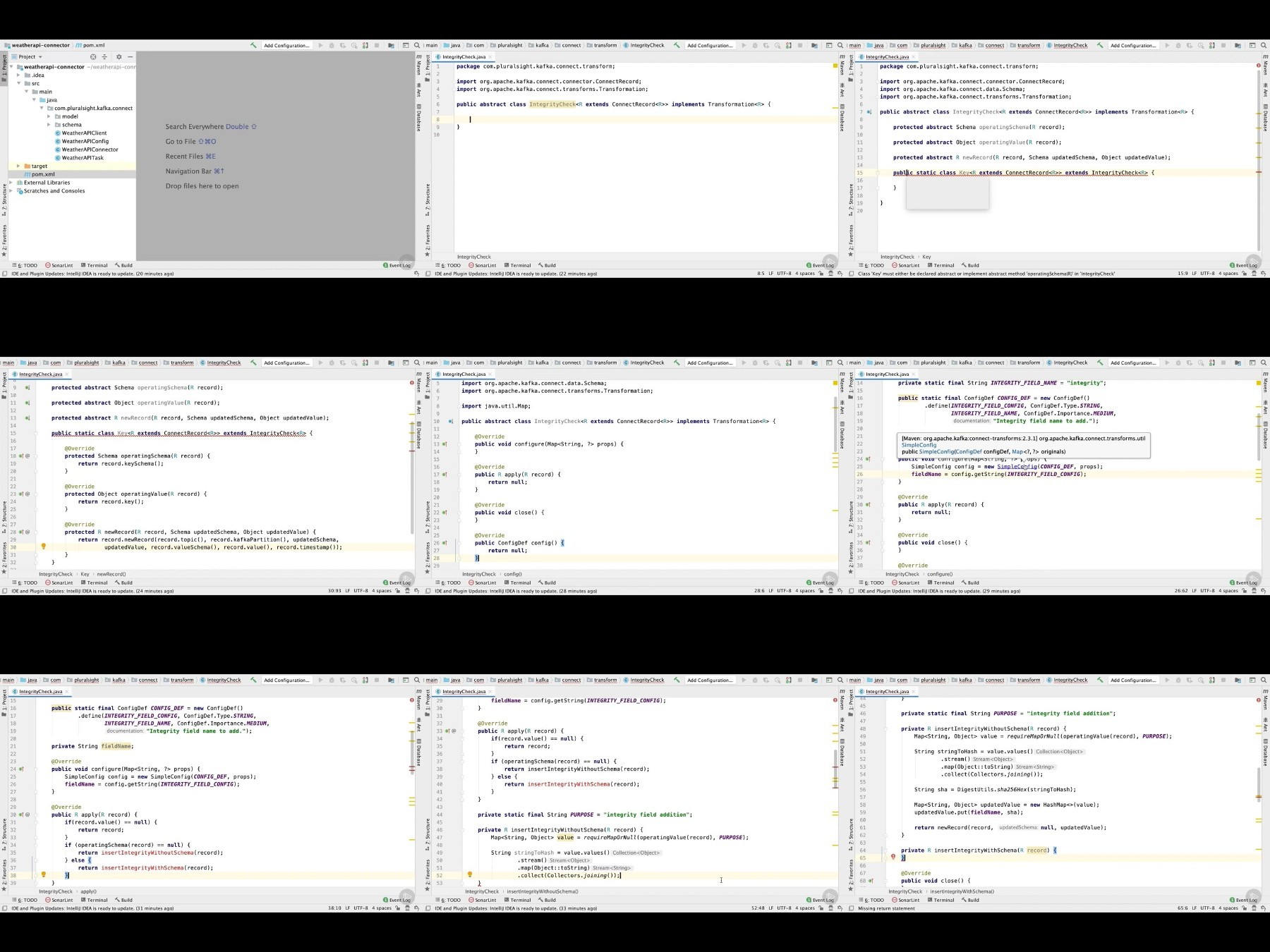The image size is (1270, 952).
Task: Click the Add Configuration button in the pom.xml window
Action: click(x=286, y=45)
